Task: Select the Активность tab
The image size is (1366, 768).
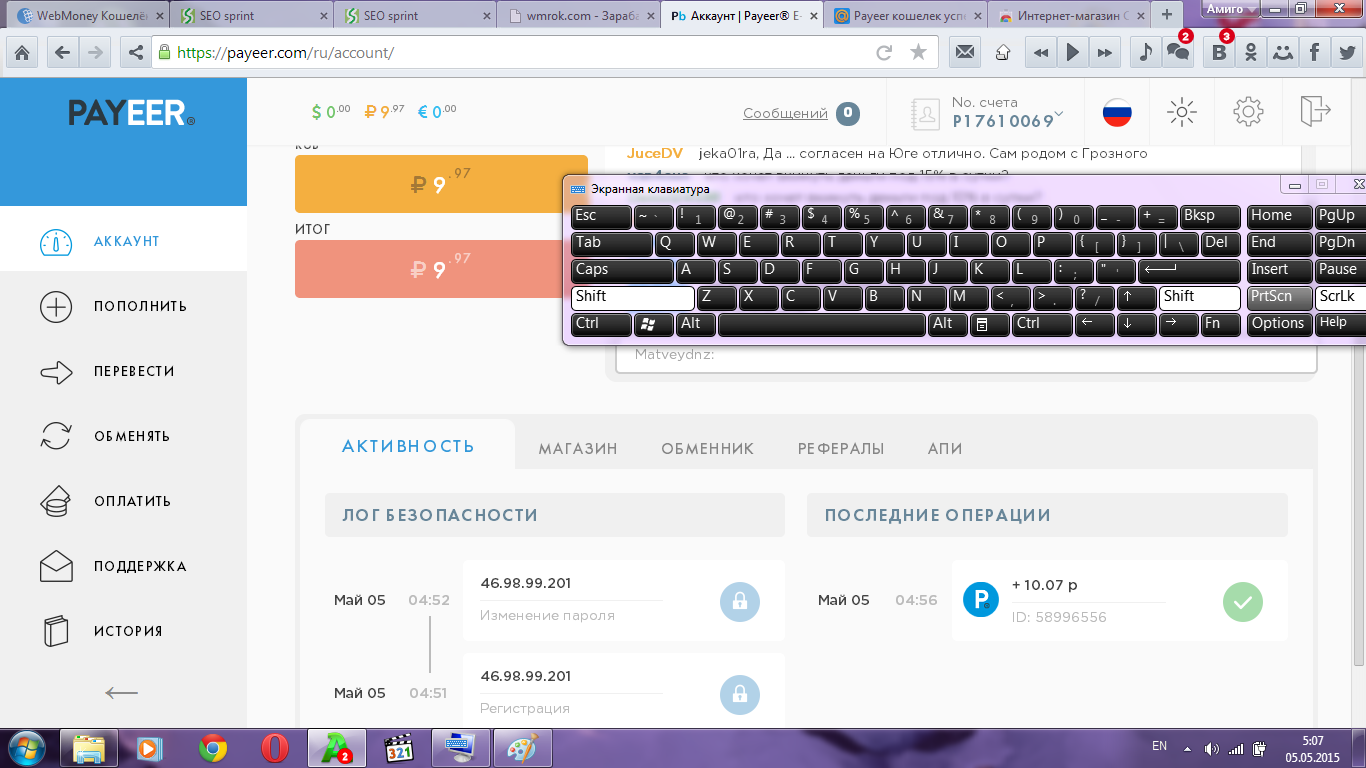Action: click(x=408, y=446)
